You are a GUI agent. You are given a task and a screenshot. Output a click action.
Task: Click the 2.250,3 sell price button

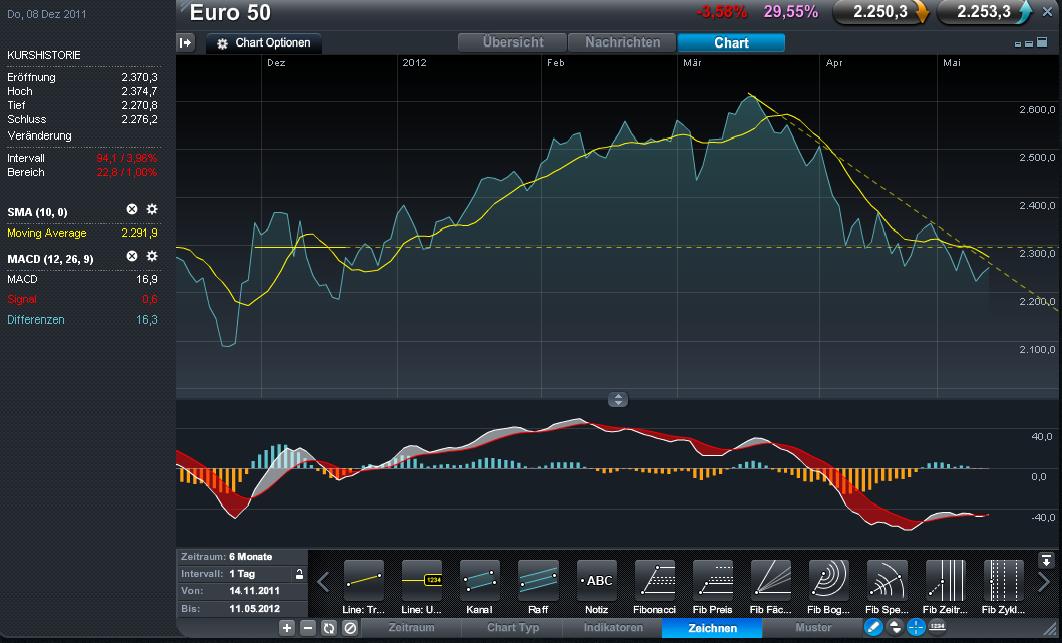[x=881, y=12]
